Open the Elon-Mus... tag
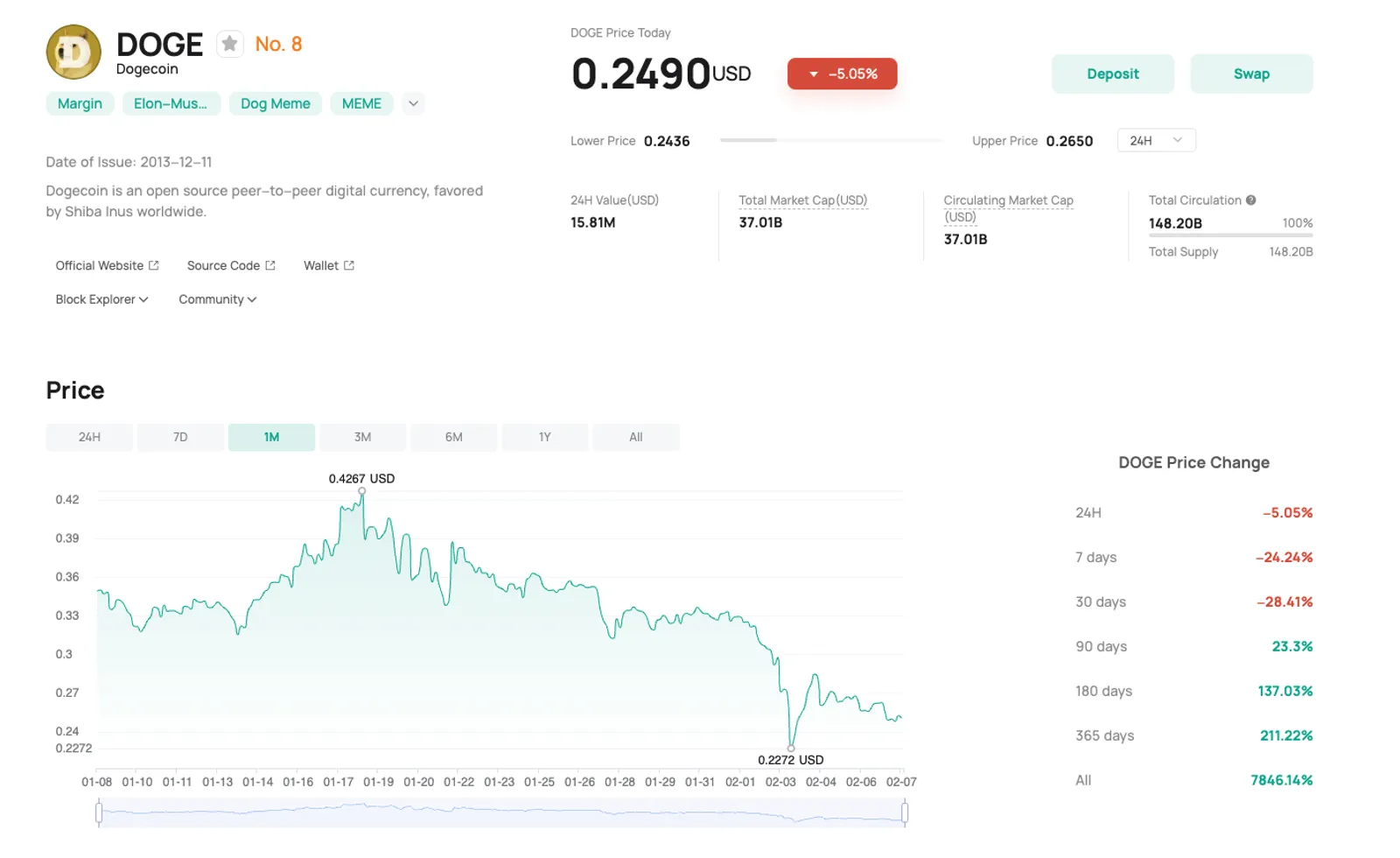Viewport: 1400px width, 858px height. [171, 103]
